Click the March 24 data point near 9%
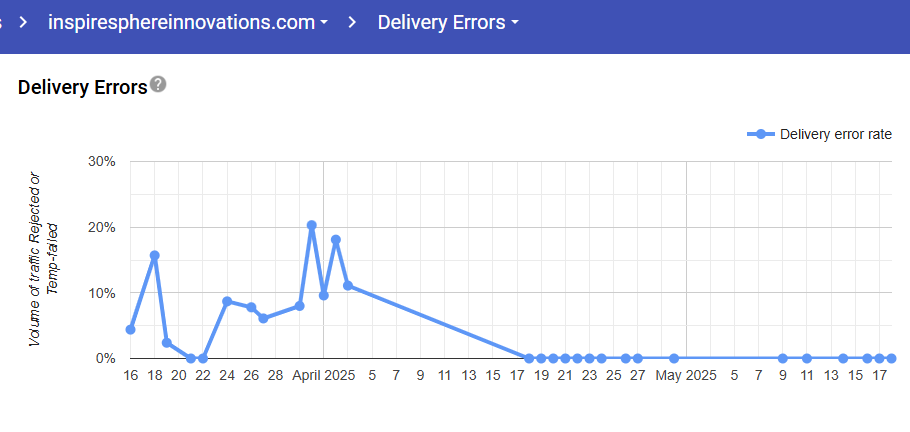The image size is (910, 432). (x=227, y=301)
